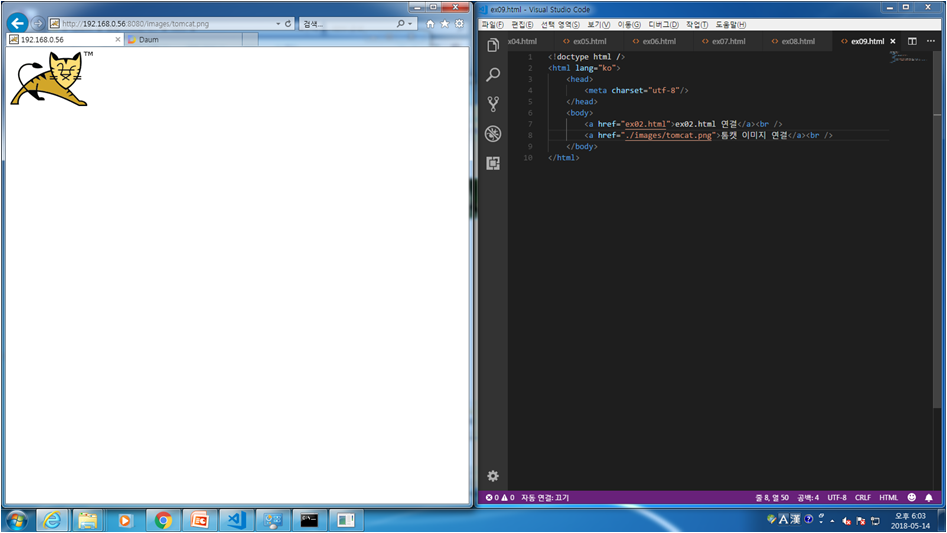Close the 192.168.0.56 browser tab
The height and width of the screenshot is (533, 947).
click(118, 39)
